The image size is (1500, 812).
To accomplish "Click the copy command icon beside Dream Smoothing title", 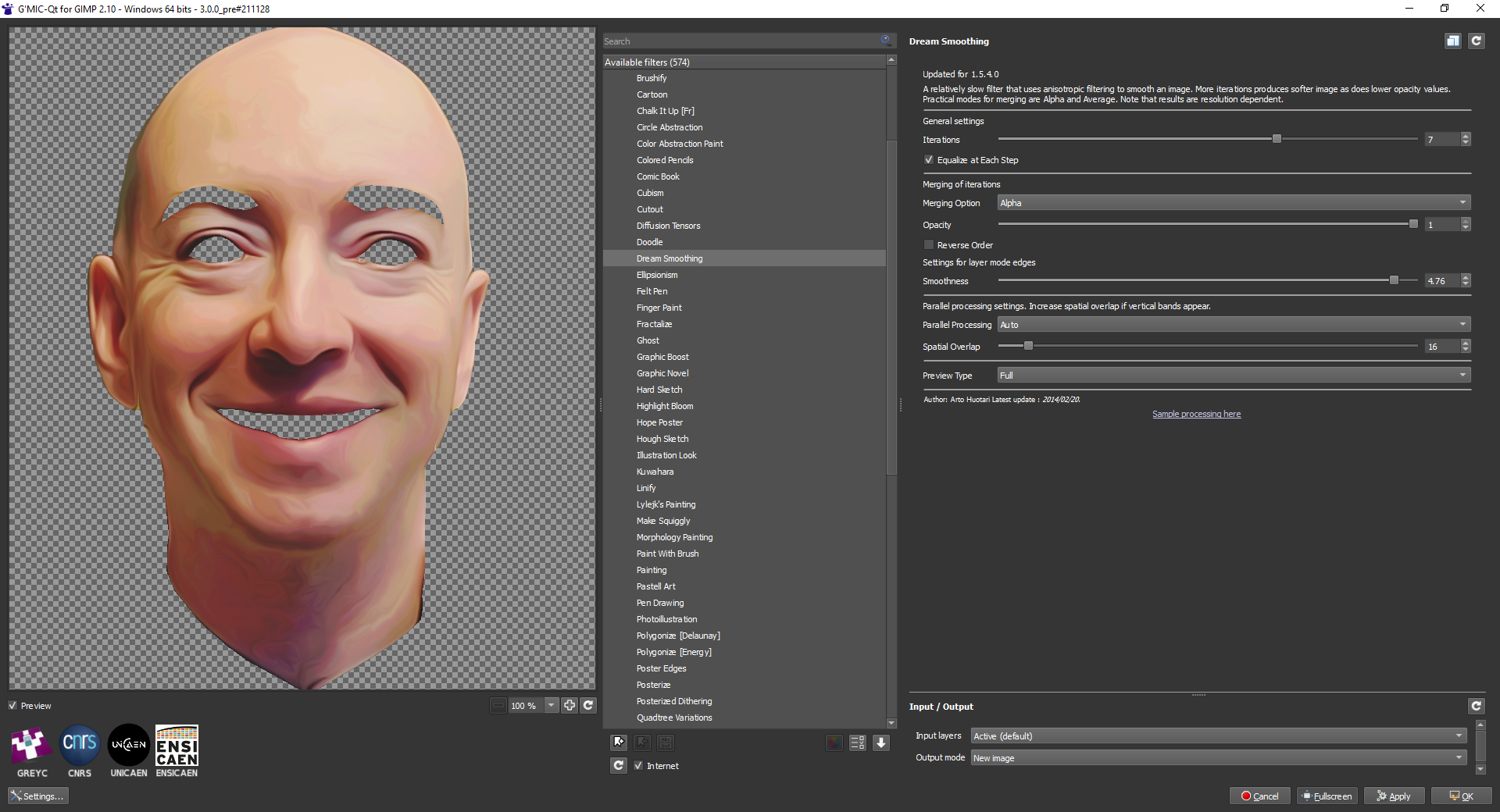I will 1452,41.
